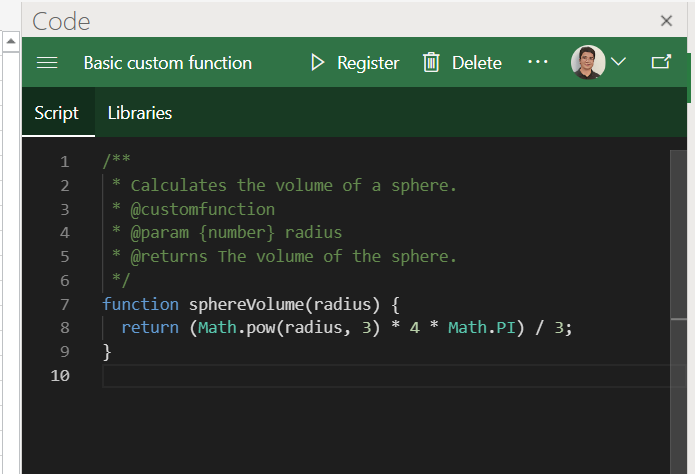Pop out the code editor window
695x474 pixels.
(661, 62)
